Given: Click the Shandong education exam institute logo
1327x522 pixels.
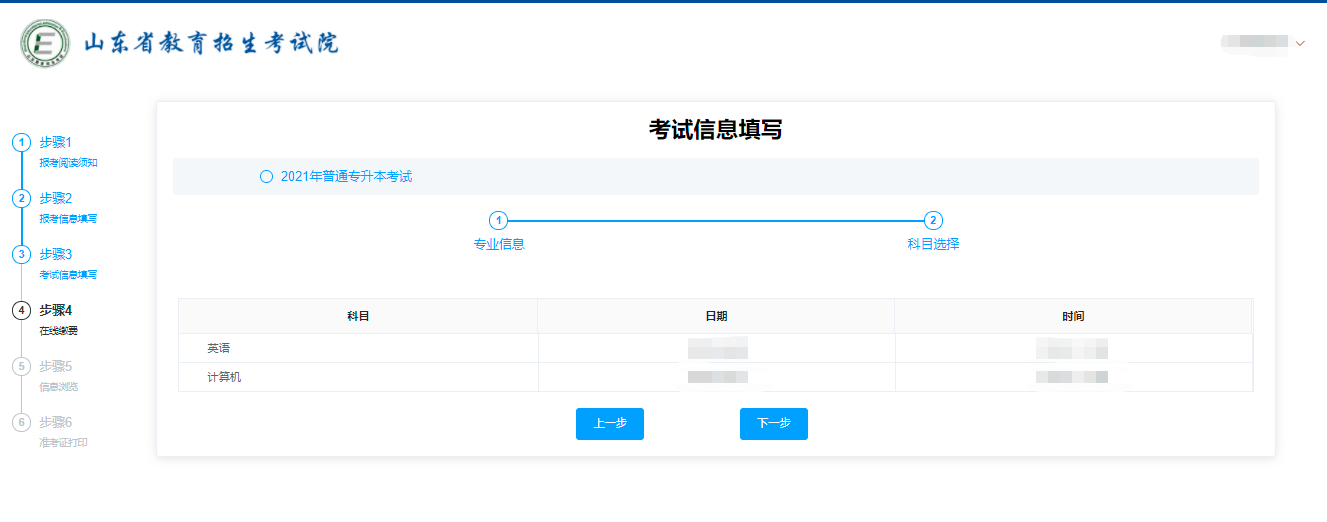Looking at the screenshot, I should (x=46, y=43).
